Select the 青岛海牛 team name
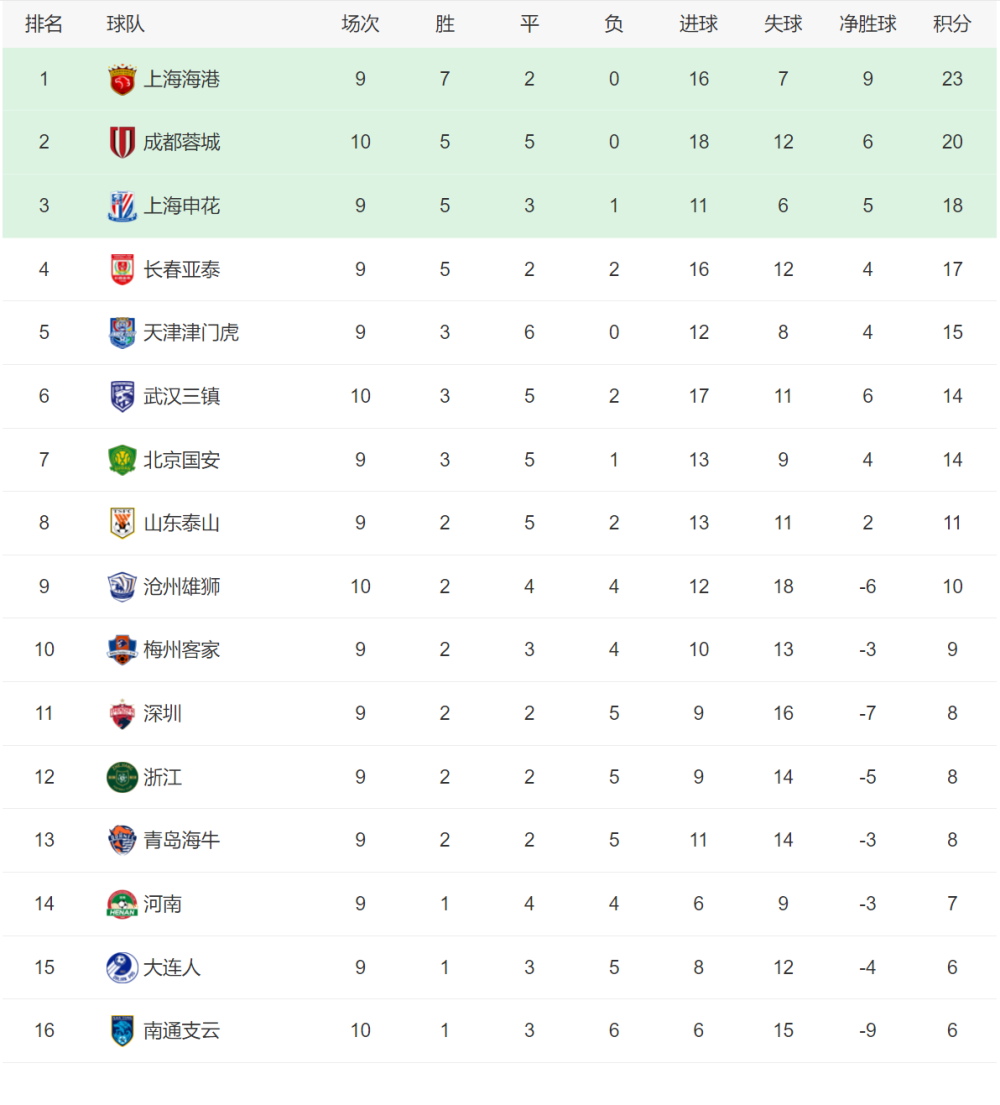1000x1105 pixels. pyautogui.click(x=182, y=840)
